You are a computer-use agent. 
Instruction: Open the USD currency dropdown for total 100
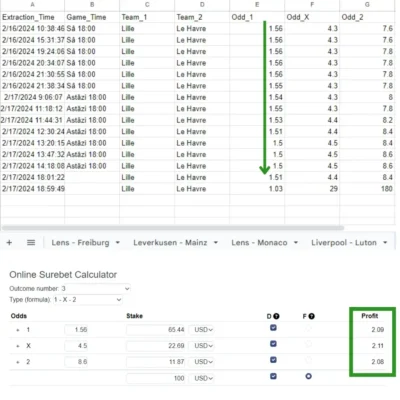pos(202,378)
